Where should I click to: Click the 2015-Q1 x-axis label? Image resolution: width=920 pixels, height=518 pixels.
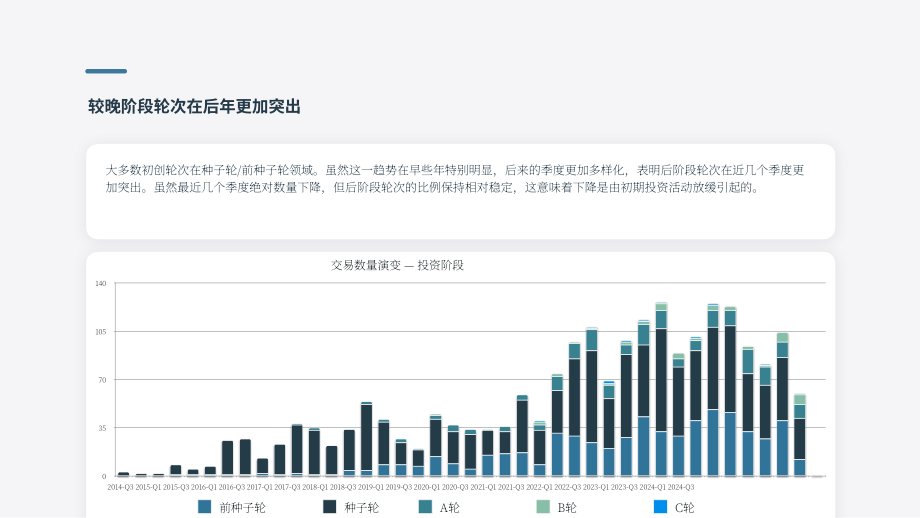[x=148, y=487]
